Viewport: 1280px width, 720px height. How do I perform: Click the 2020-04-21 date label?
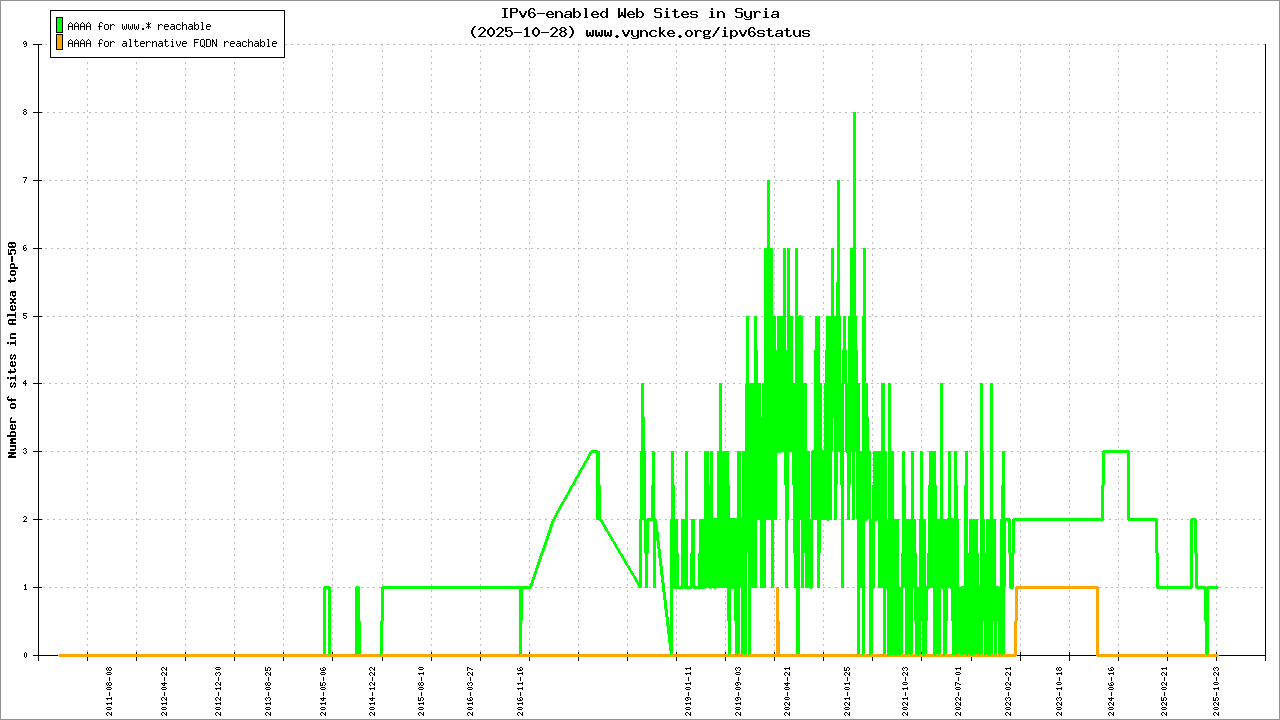(x=787, y=689)
